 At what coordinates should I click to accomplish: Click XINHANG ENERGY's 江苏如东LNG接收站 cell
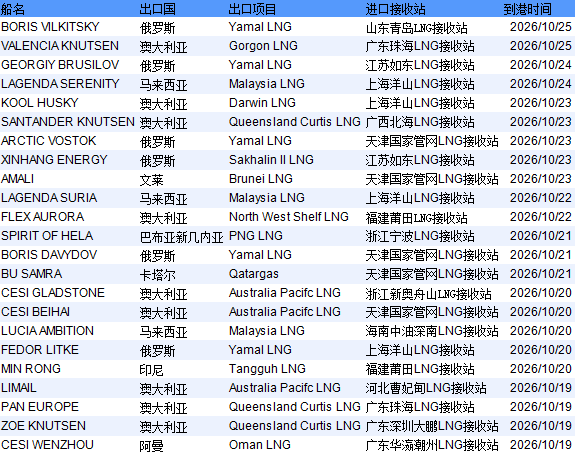420,161
